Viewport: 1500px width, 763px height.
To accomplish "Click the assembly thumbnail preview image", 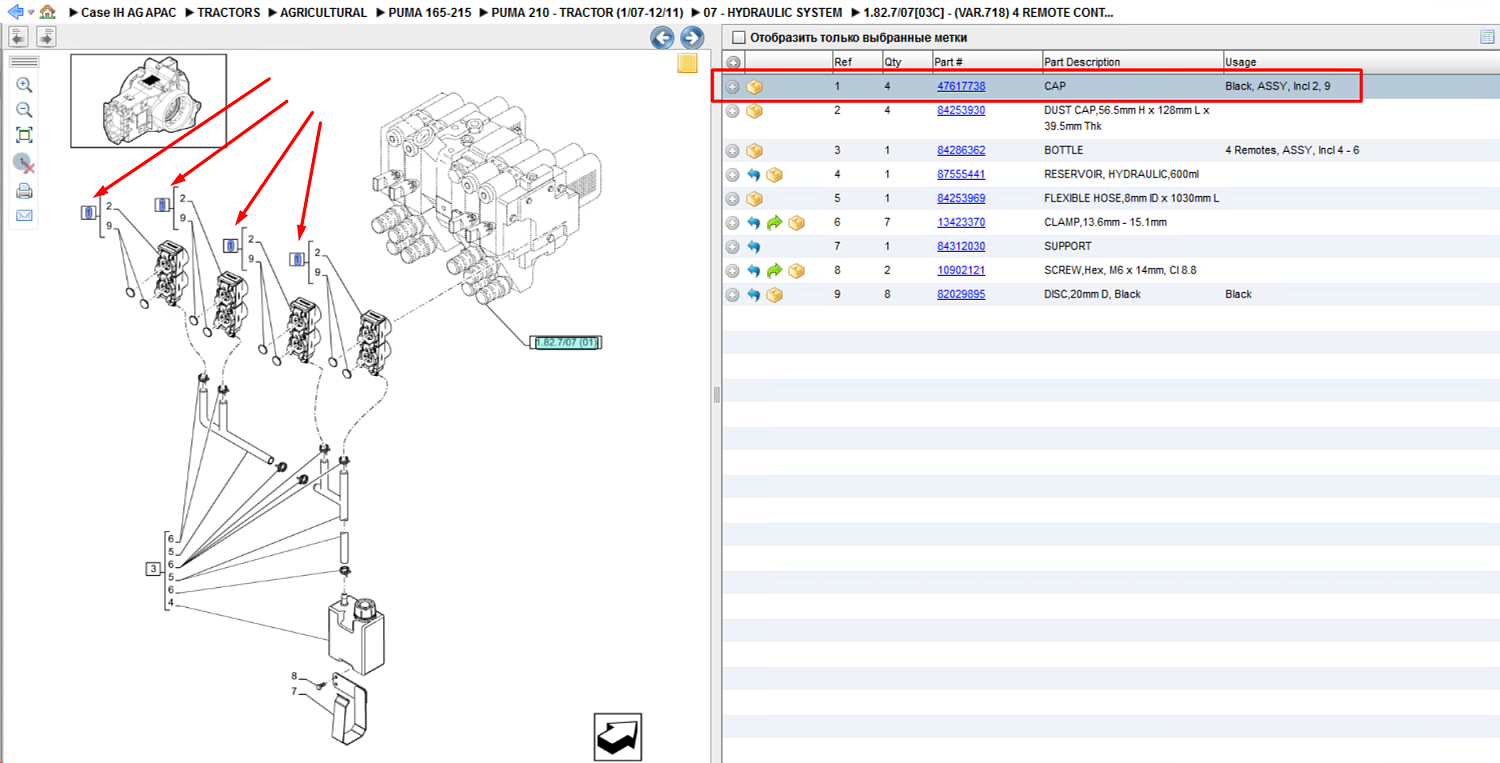I will [x=148, y=100].
